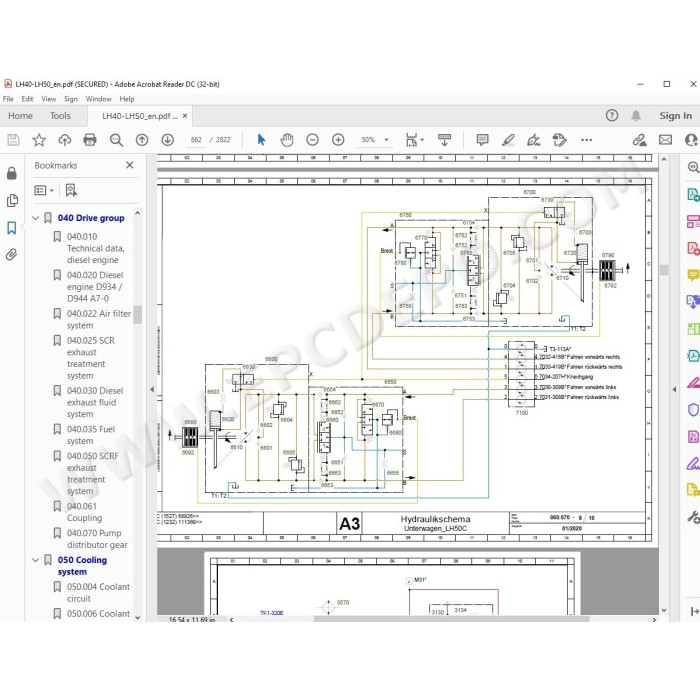Open bookmark 040.022 Air filter system
The height and width of the screenshot is (700, 700).
click(99, 319)
